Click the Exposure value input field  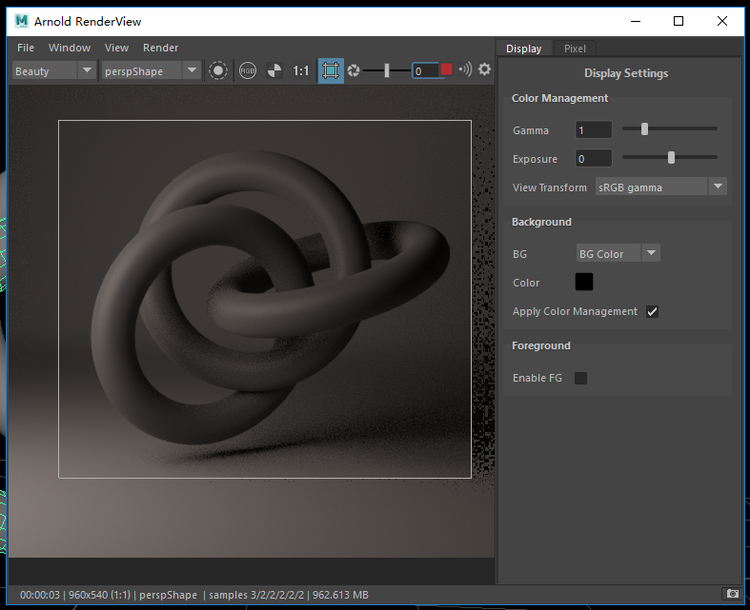593,159
